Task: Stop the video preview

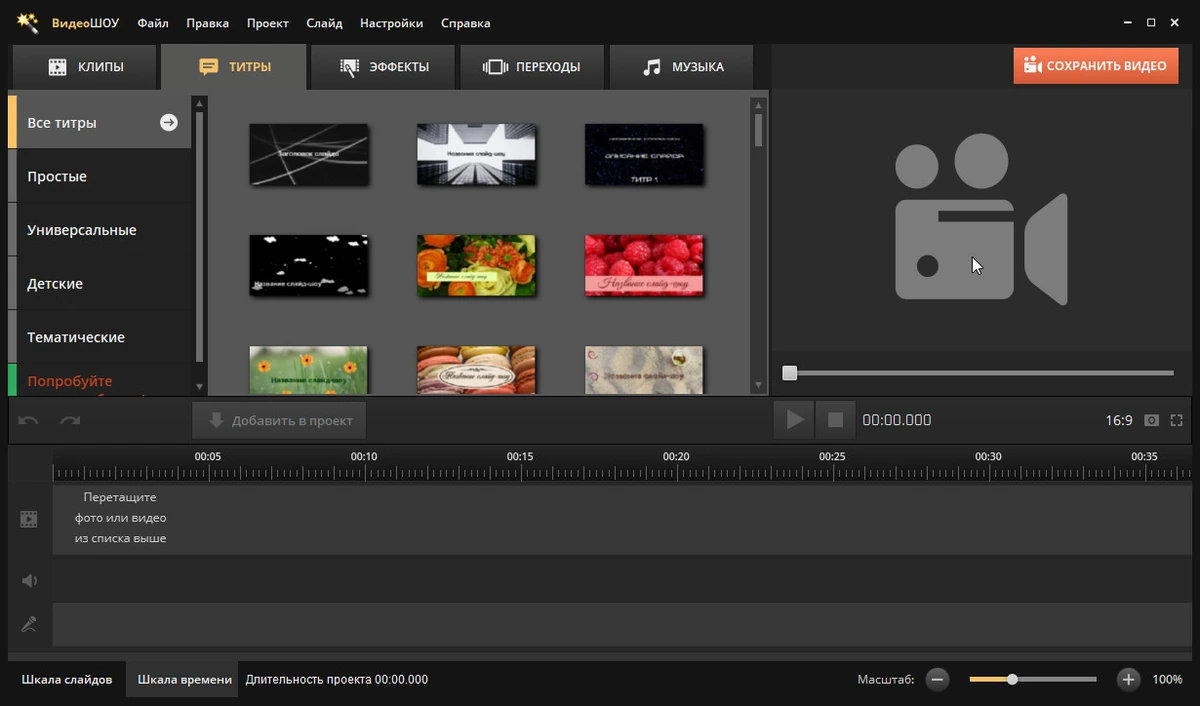Action: click(835, 420)
